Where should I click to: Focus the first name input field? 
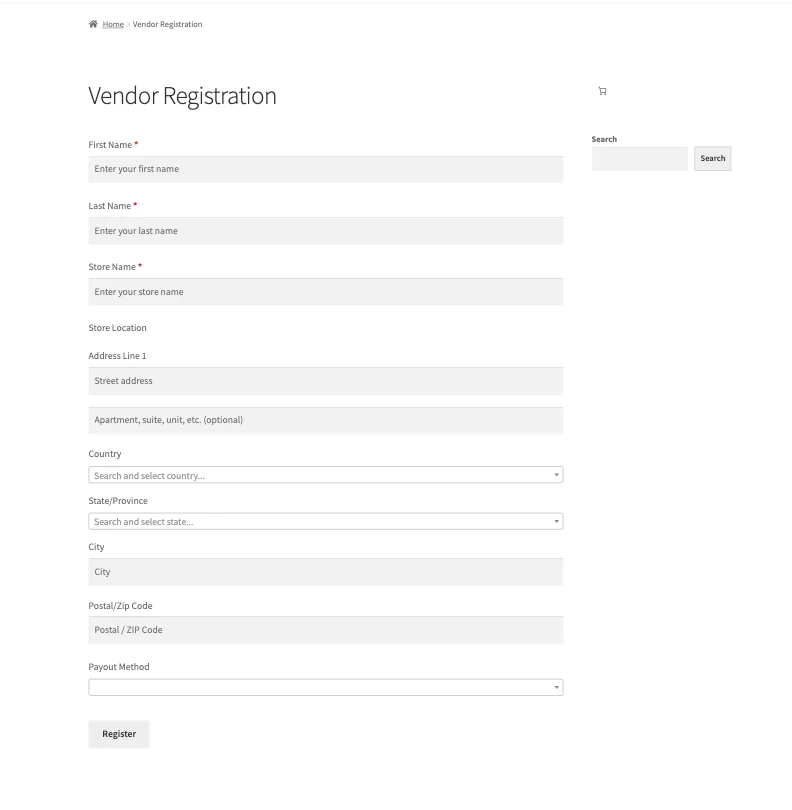click(325, 169)
